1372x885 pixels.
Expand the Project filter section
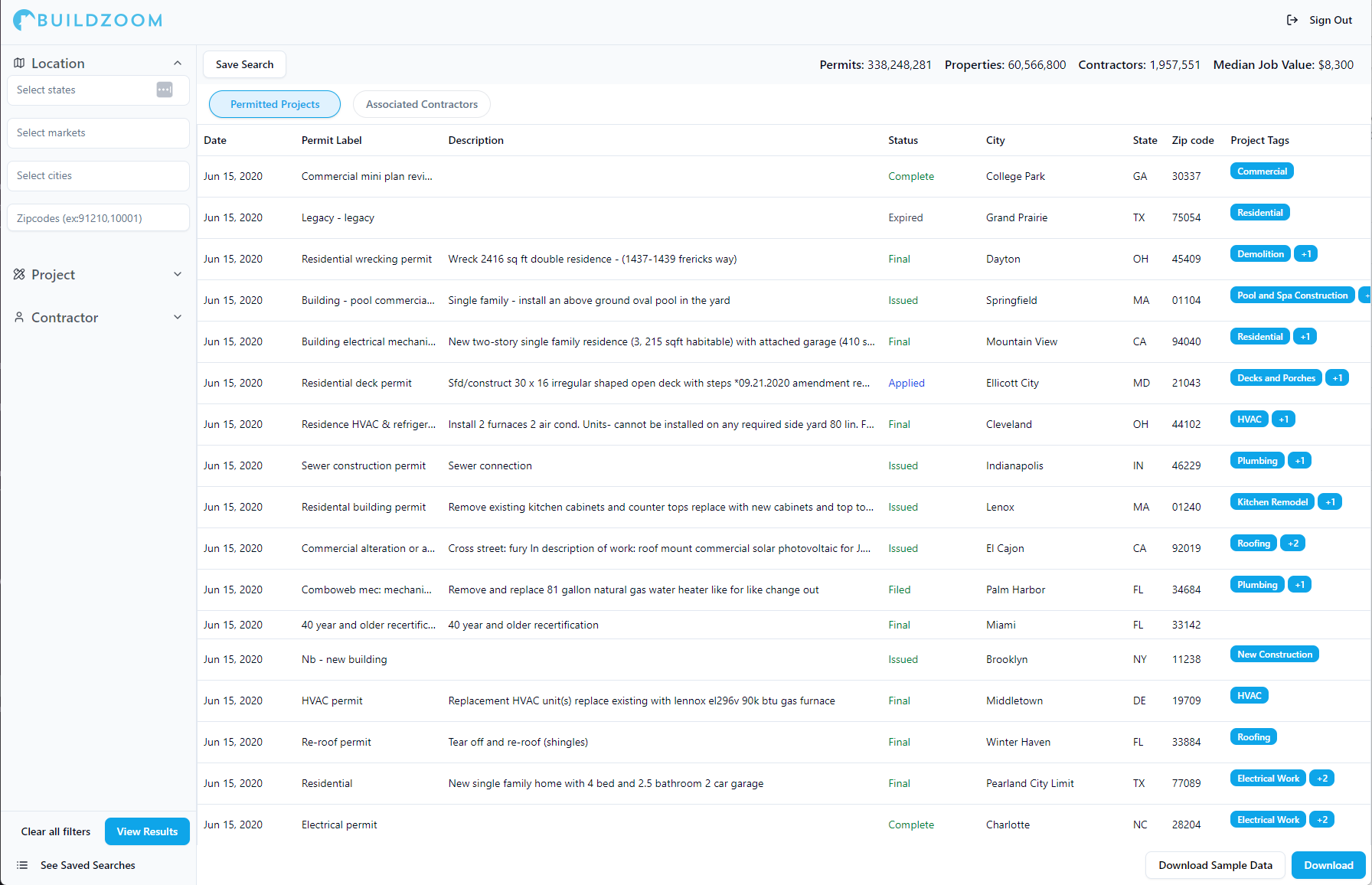click(178, 275)
